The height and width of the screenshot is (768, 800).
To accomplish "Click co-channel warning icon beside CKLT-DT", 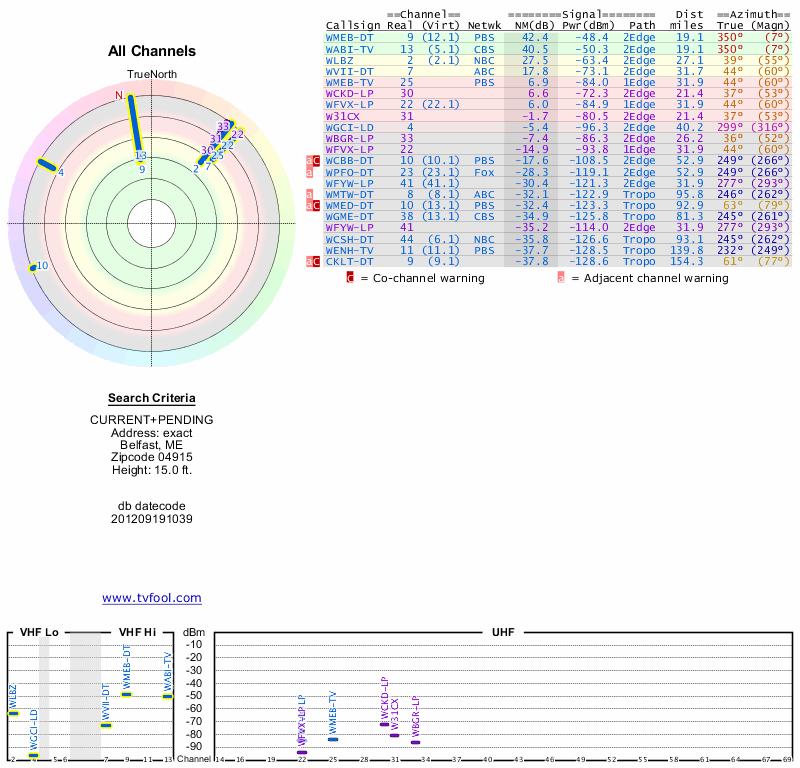I will tap(317, 262).
